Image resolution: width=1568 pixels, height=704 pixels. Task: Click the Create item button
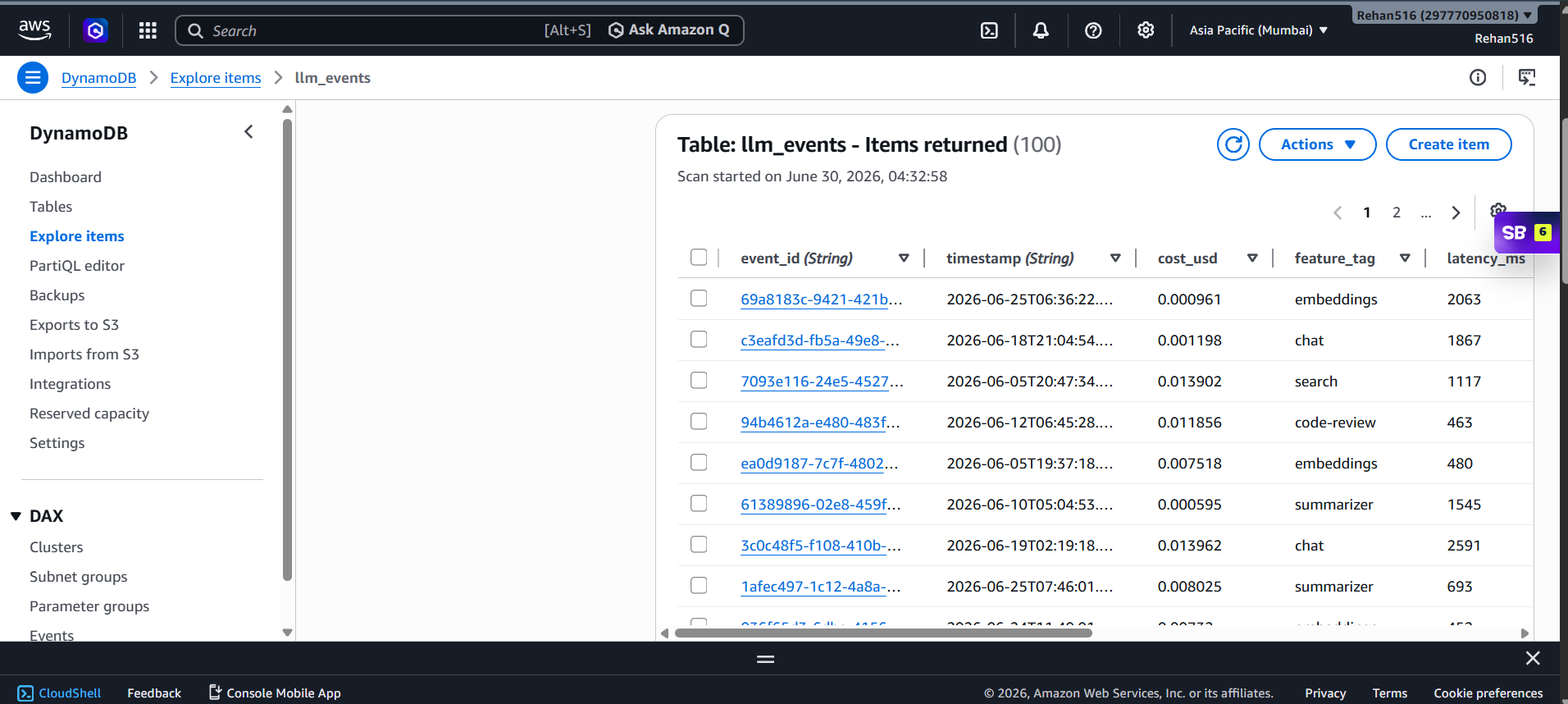click(x=1448, y=144)
